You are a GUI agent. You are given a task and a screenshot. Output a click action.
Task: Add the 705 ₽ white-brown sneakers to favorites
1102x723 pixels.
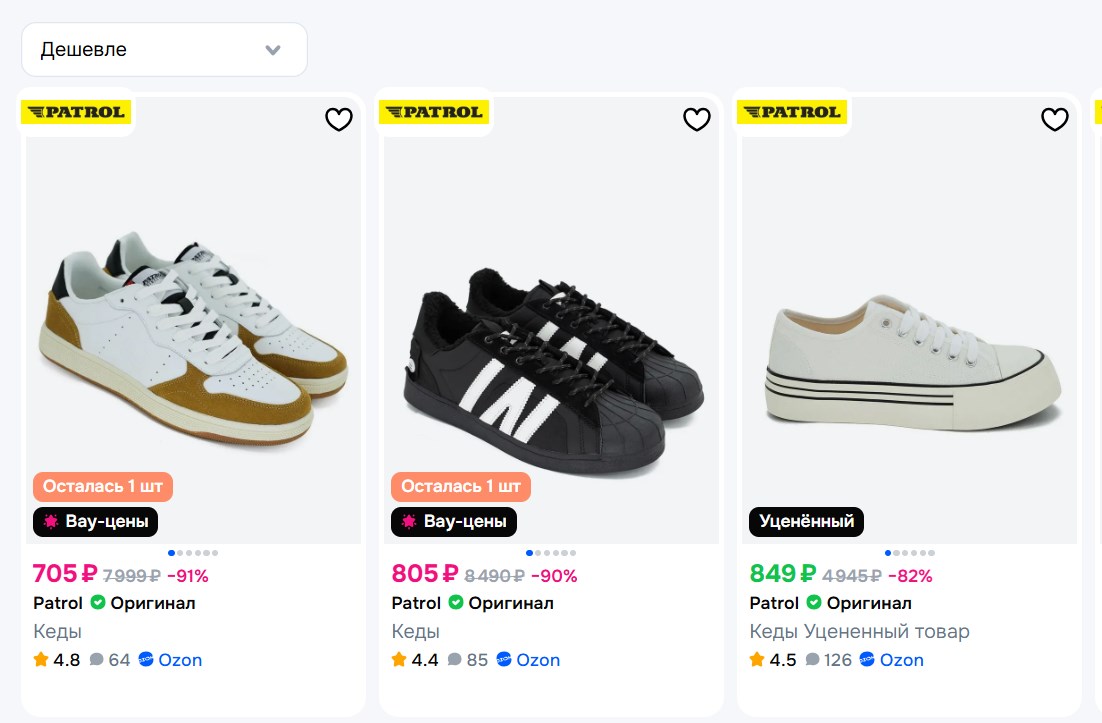[339, 120]
